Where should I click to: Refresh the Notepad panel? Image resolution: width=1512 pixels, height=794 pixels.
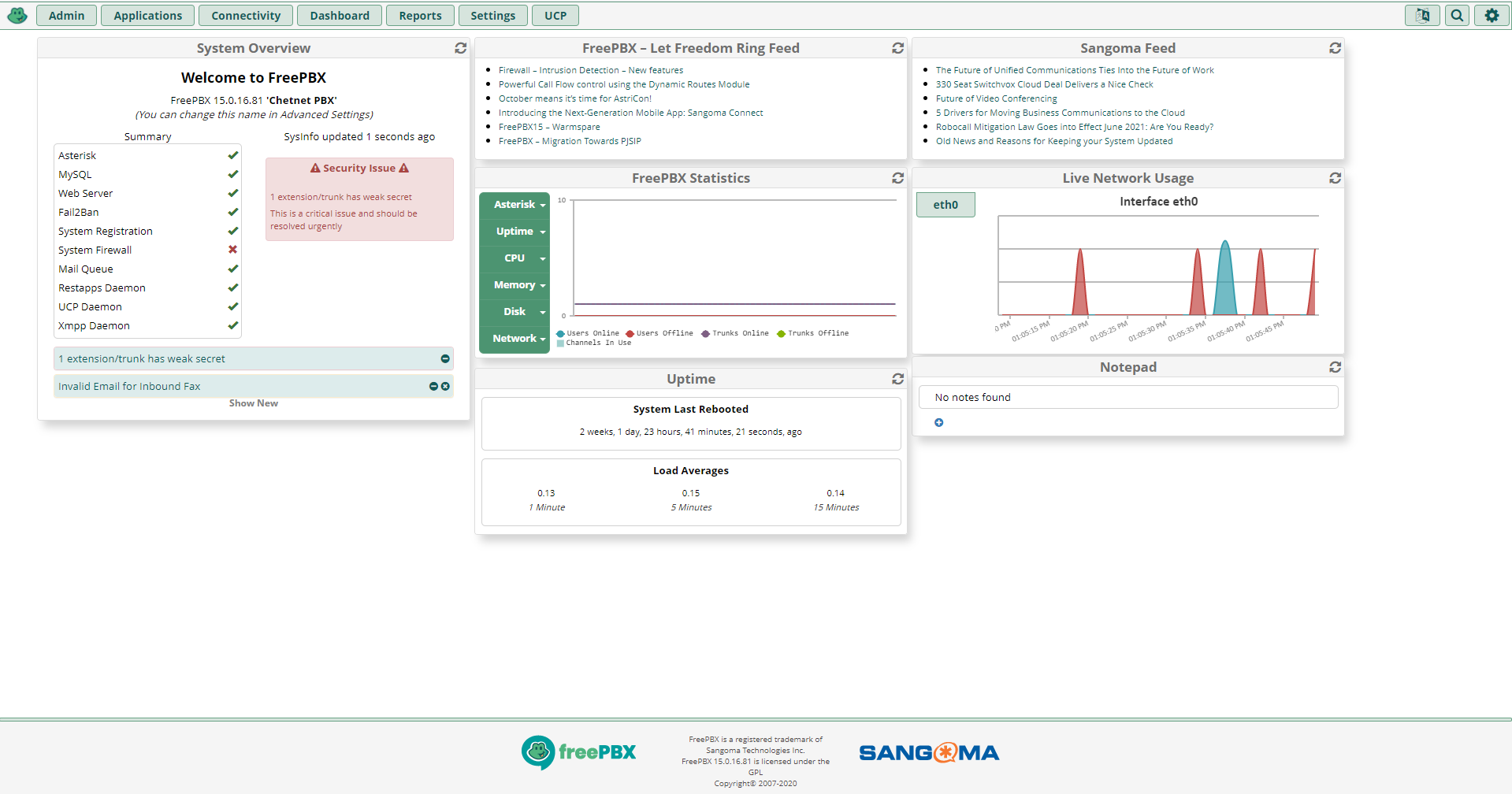1335,367
